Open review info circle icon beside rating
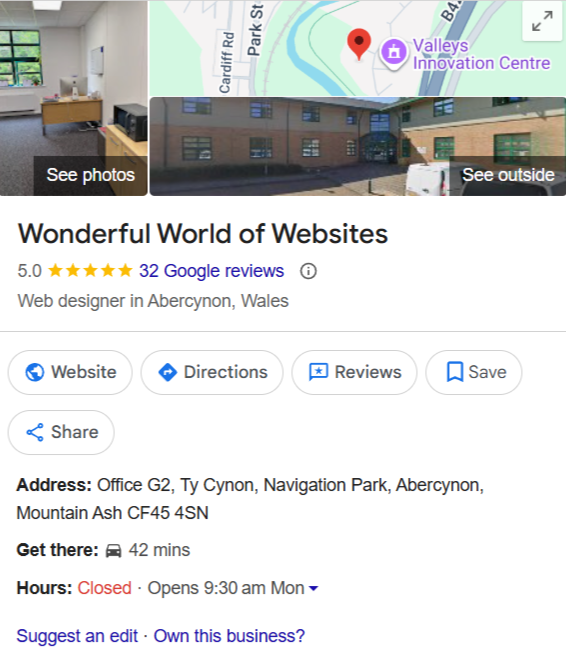 pos(308,271)
